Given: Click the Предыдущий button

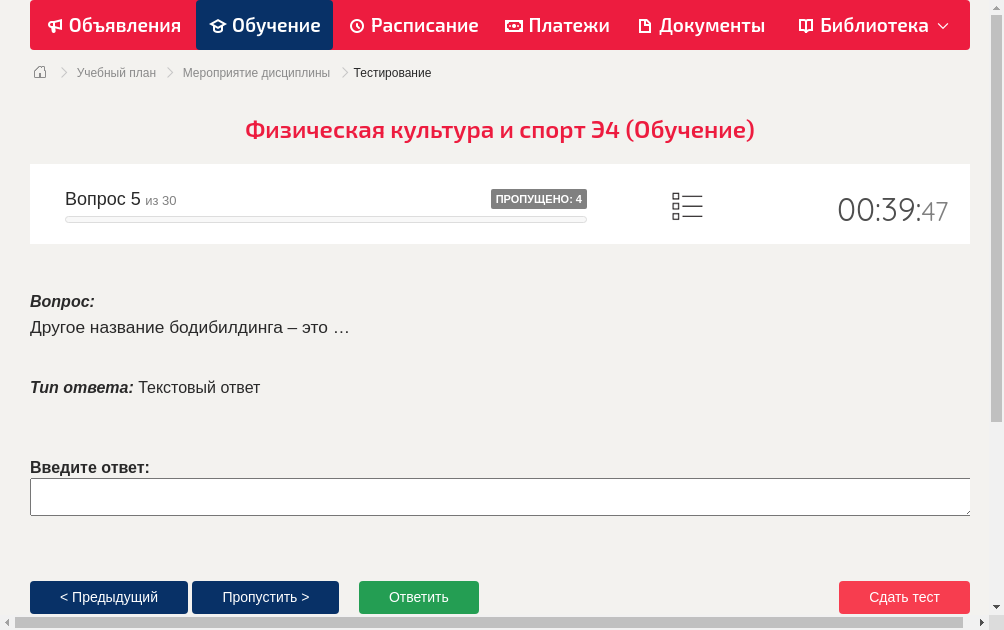Looking at the screenshot, I should pyautogui.click(x=108, y=597).
